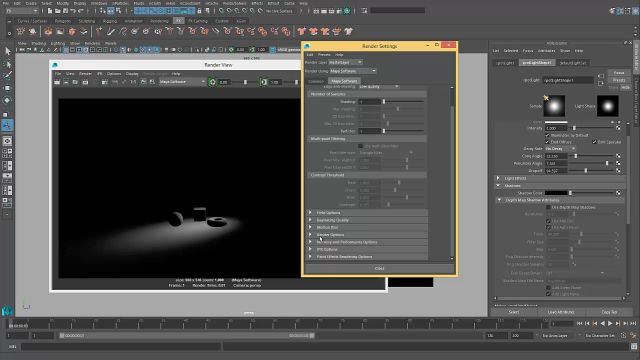This screenshot has width=640, height=360.
Task: Click Load Attributes button
Action: pos(560,312)
